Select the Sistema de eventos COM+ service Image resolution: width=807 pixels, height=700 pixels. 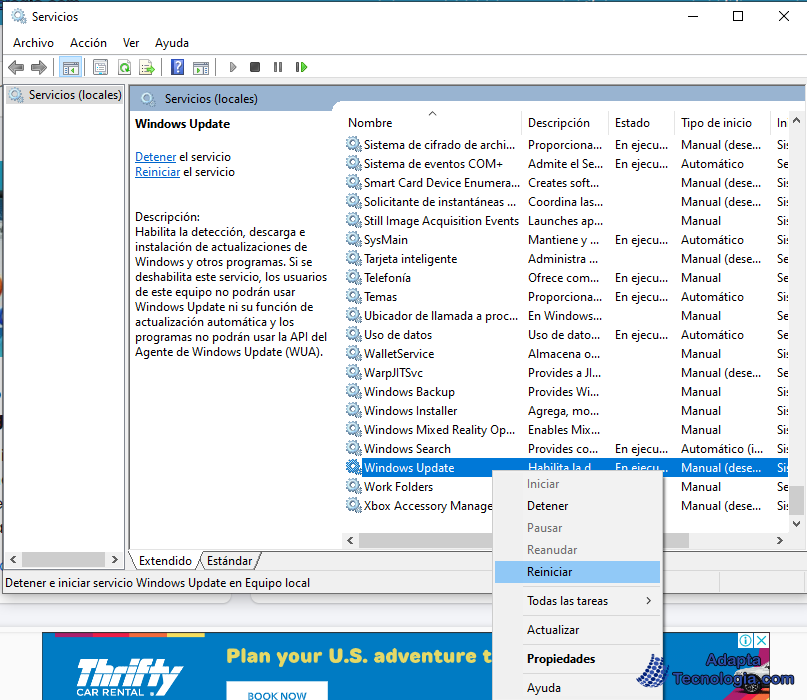pos(566,164)
